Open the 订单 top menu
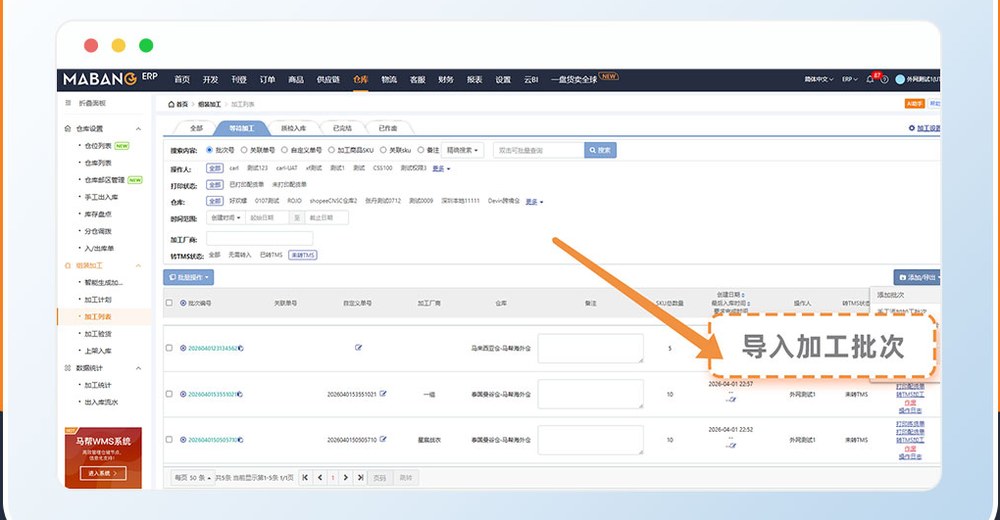This screenshot has height=520, width=1000. pyautogui.click(x=267, y=79)
